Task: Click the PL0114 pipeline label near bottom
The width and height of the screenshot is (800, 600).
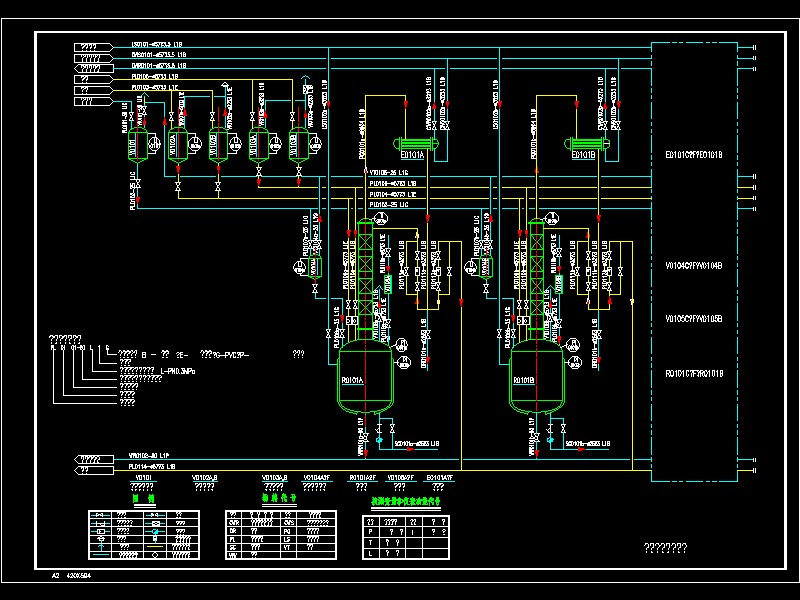Action: tap(152, 466)
